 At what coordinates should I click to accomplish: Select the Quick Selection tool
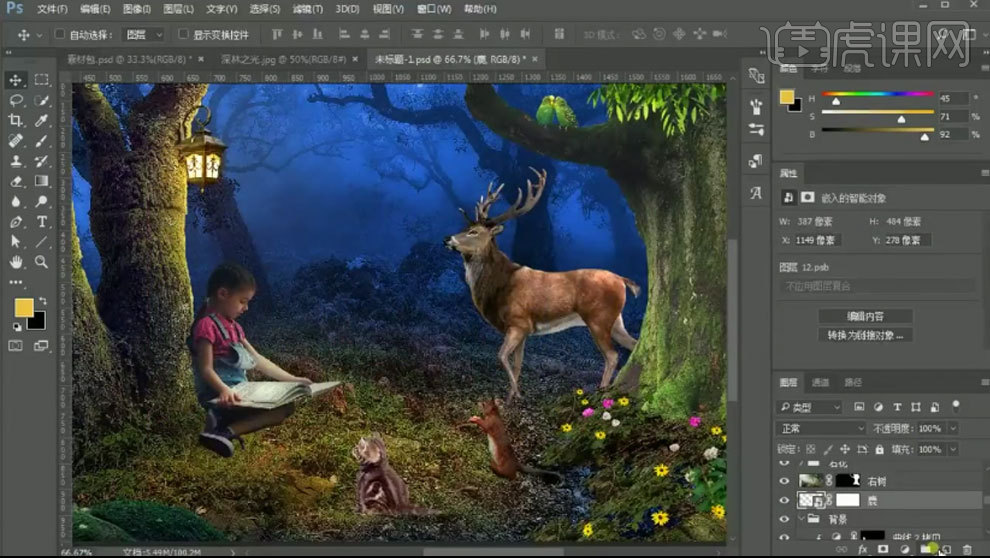click(x=42, y=100)
